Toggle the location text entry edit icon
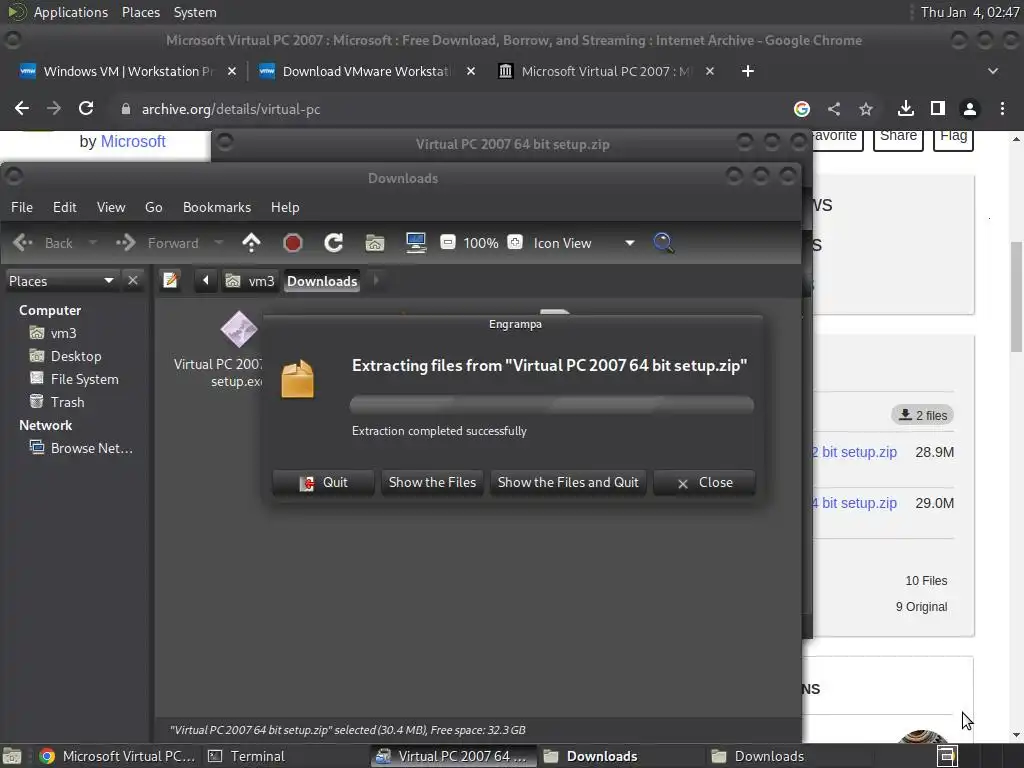This screenshot has height=768, width=1024. 170,281
